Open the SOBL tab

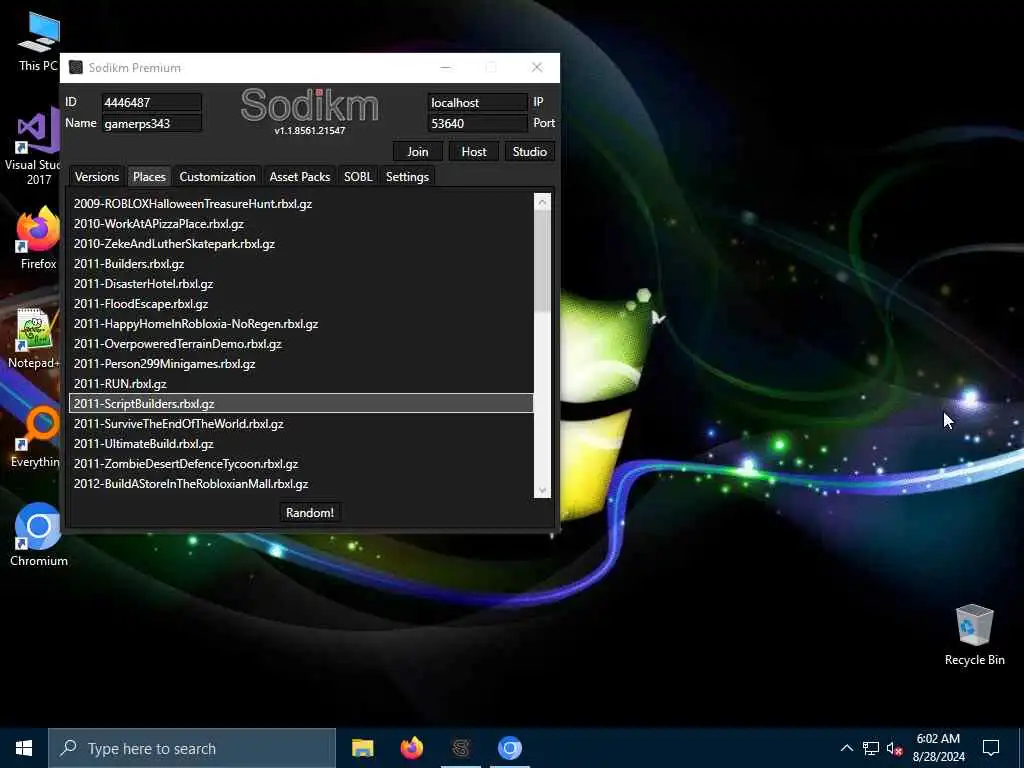coord(358,177)
